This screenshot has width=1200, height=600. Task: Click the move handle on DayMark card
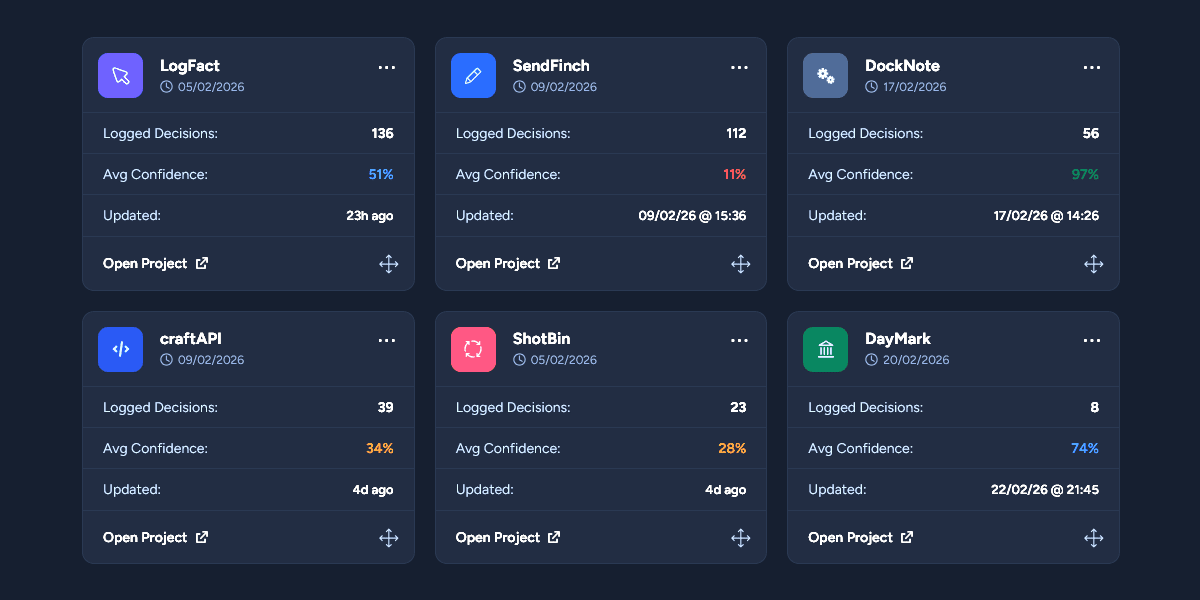click(x=1093, y=538)
